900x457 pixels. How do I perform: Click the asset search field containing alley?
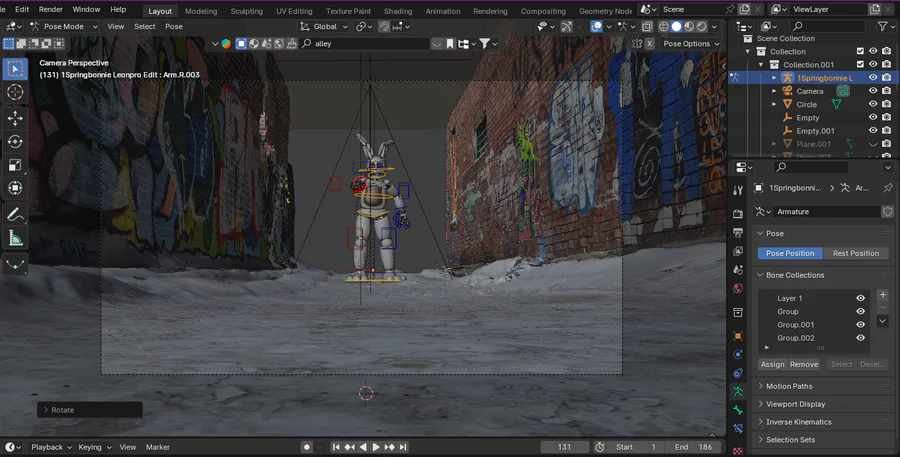click(365, 44)
